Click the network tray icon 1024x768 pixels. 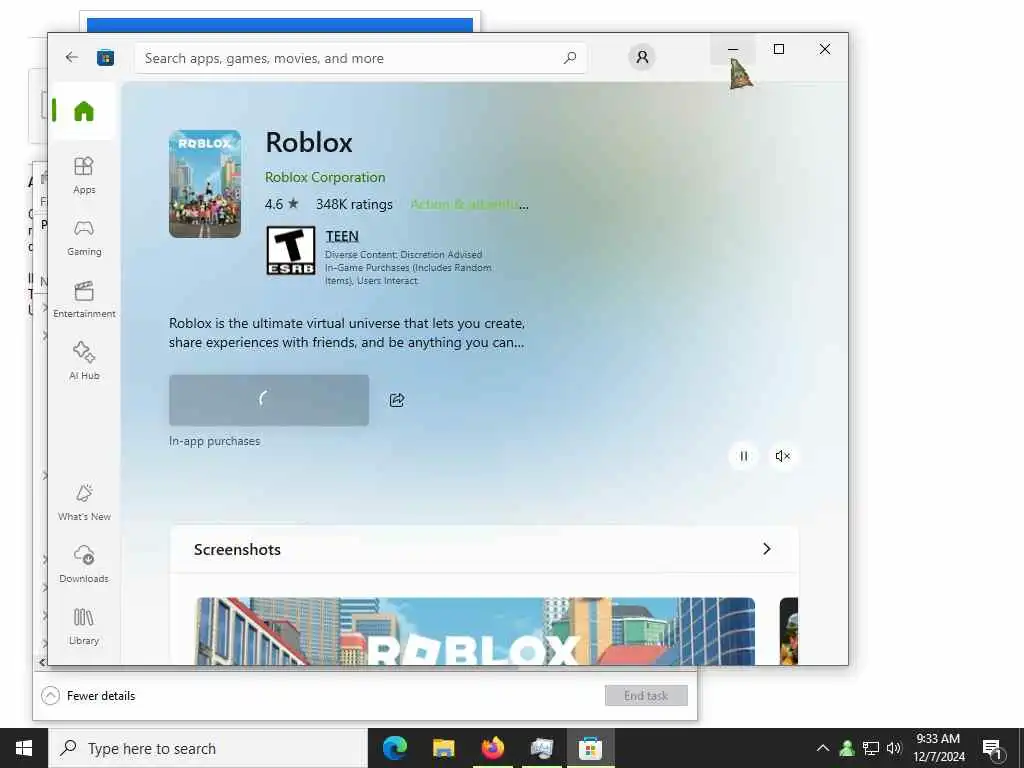871,748
